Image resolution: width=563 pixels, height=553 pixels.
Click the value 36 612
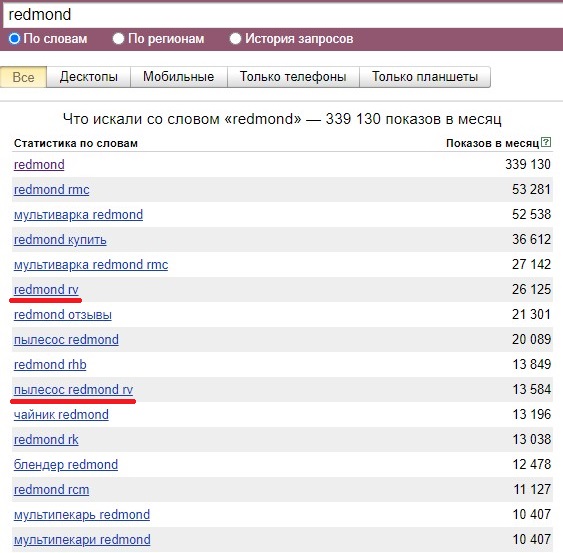[531, 240]
